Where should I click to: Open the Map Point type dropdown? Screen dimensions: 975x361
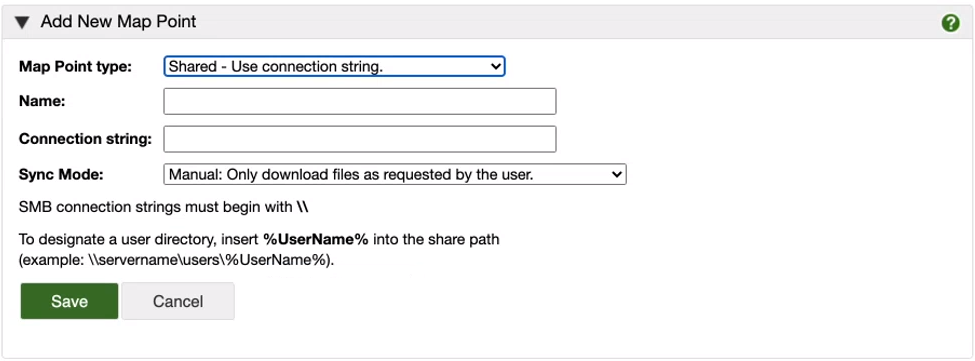point(335,66)
